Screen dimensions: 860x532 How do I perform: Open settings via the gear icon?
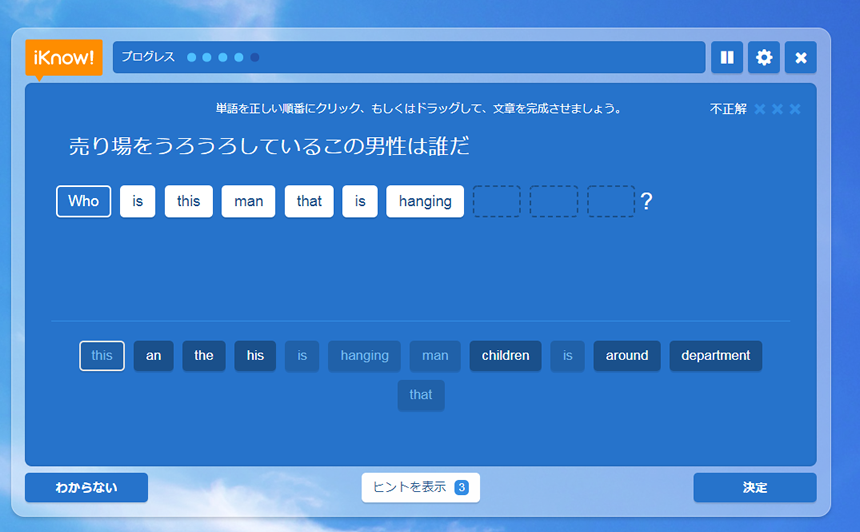[x=764, y=58]
